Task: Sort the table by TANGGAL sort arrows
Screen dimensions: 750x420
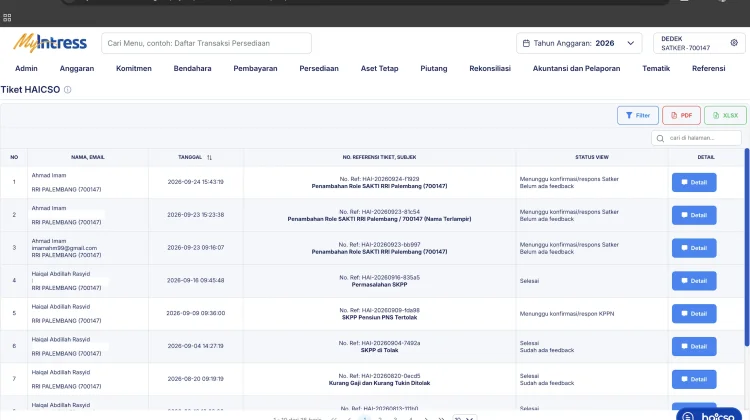Action: (x=209, y=157)
